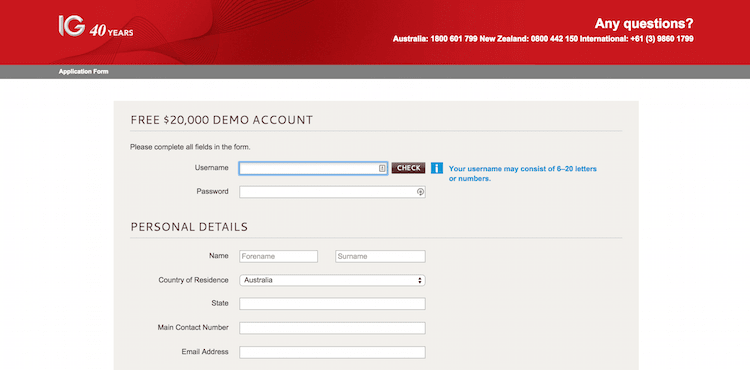750x370 pixels.
Task: Click the 'State' label
Action: pyautogui.click(x=220, y=303)
